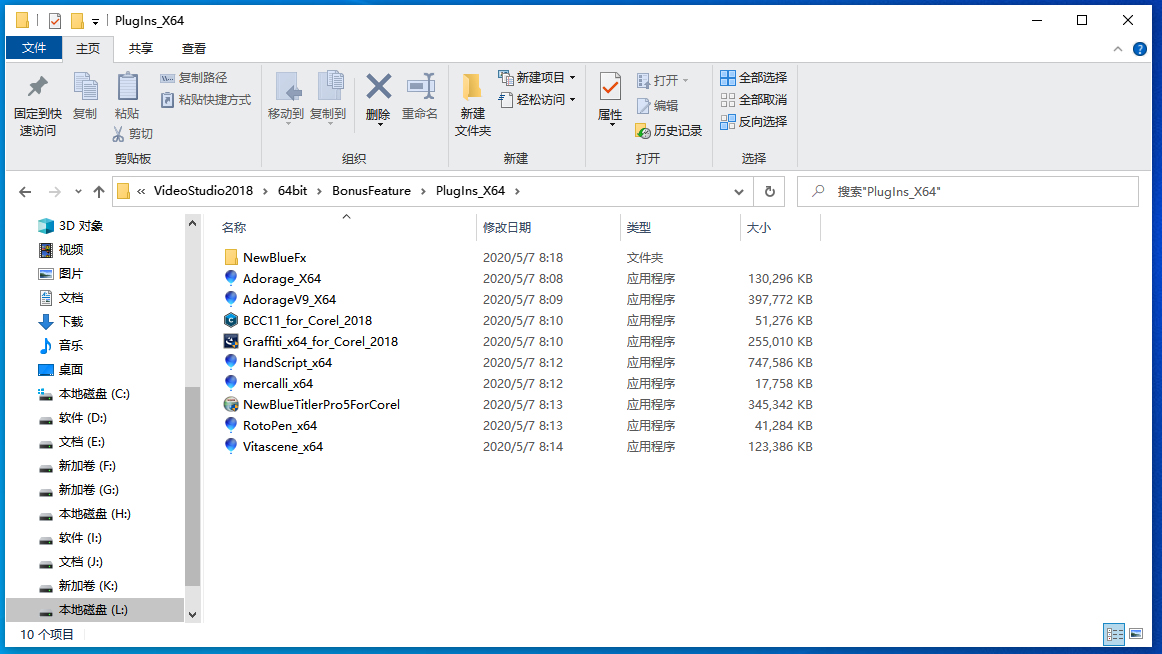Switch to details view icon in status bar

(1114, 634)
